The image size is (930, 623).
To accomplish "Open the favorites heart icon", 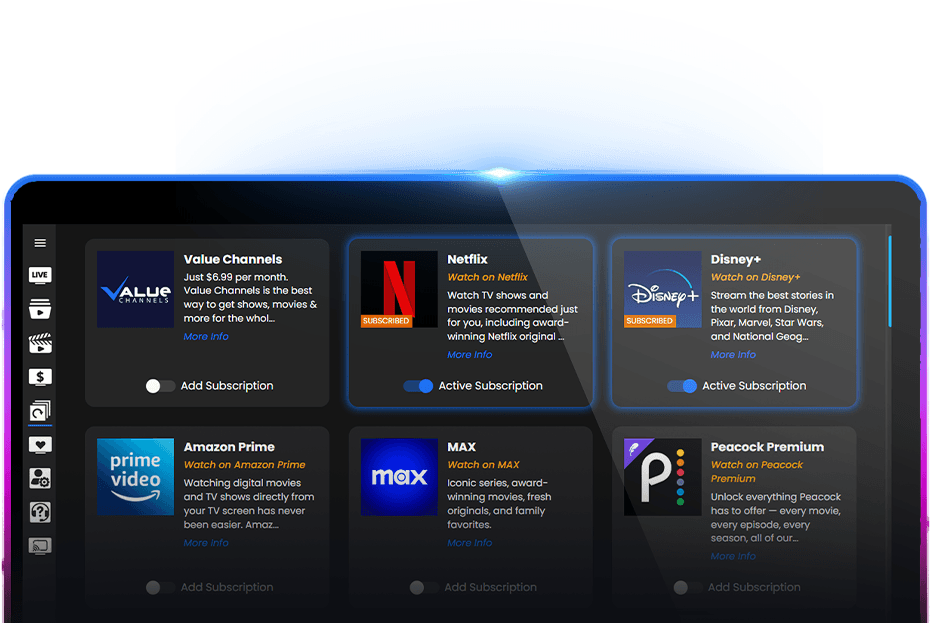I will pyautogui.click(x=40, y=445).
